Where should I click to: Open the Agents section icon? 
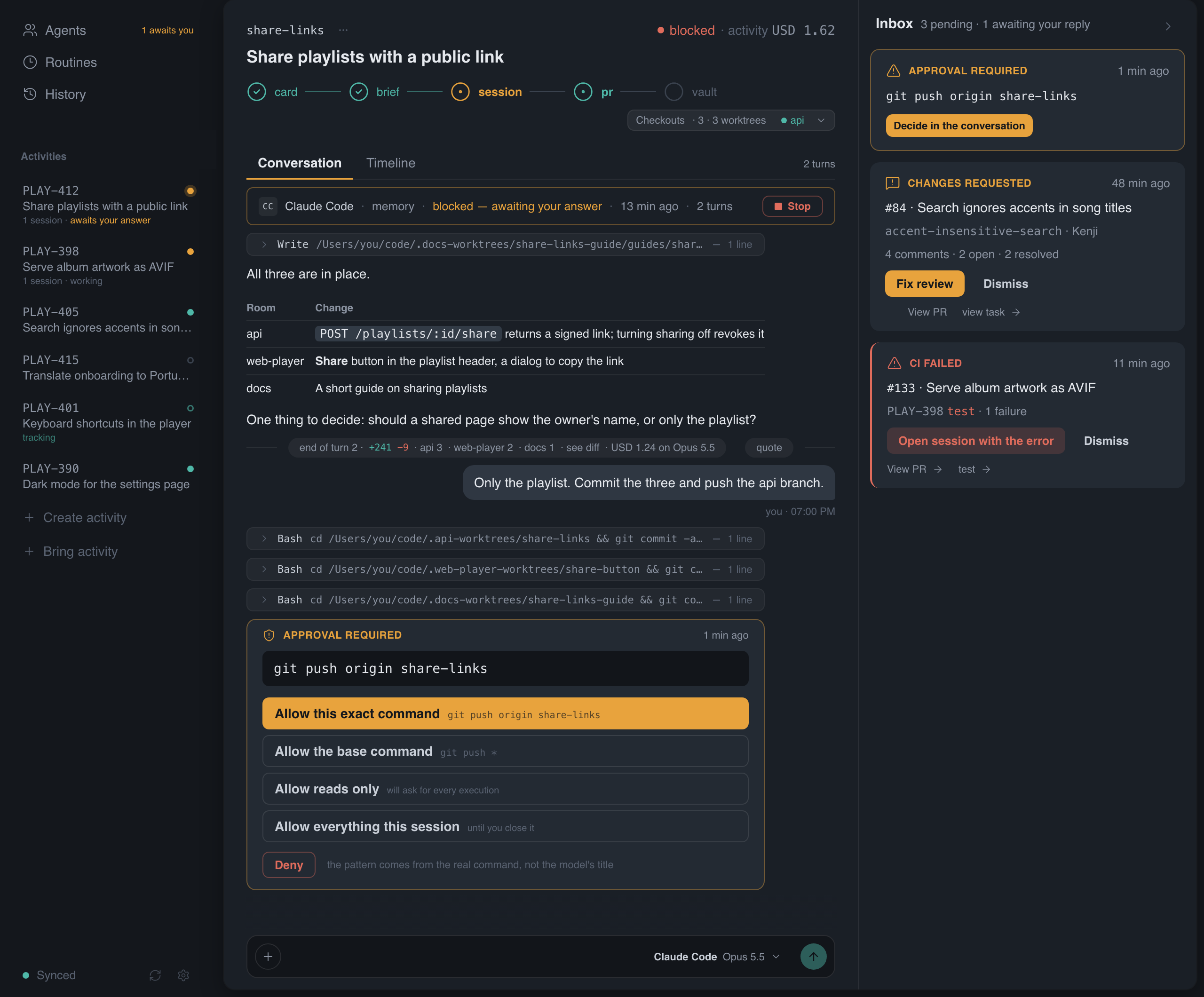coord(30,31)
